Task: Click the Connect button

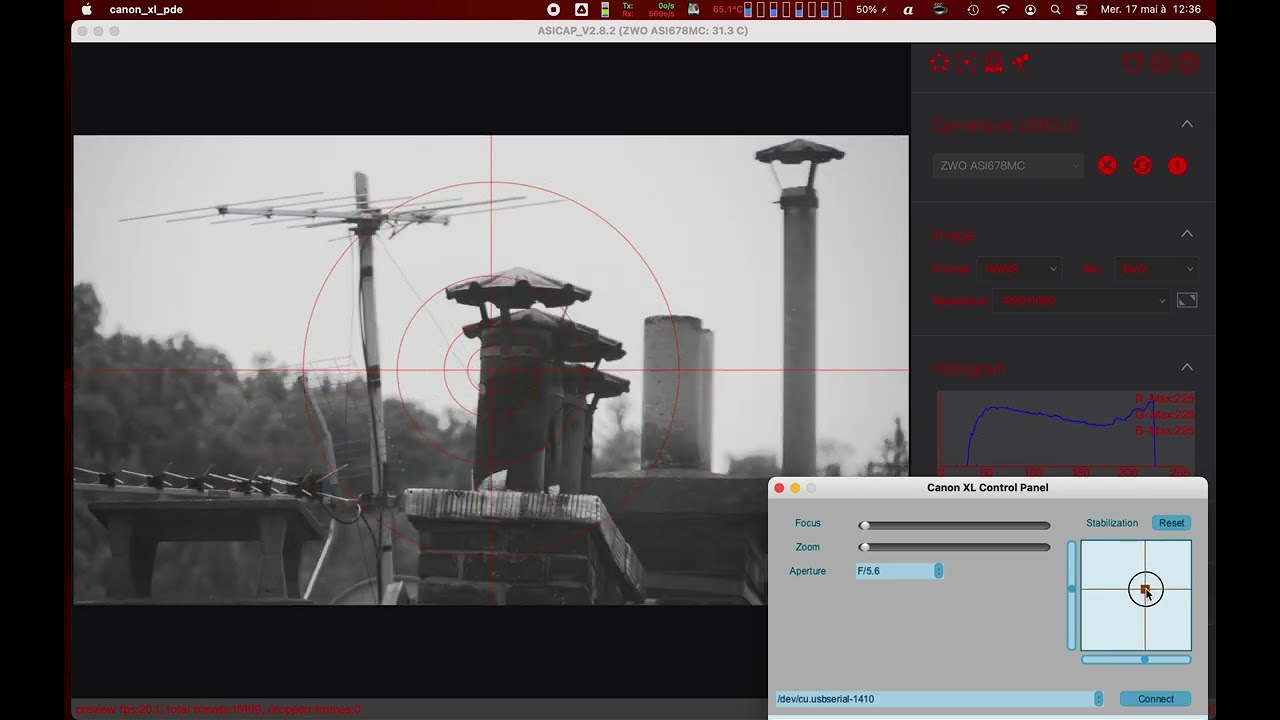Action: [x=1156, y=699]
